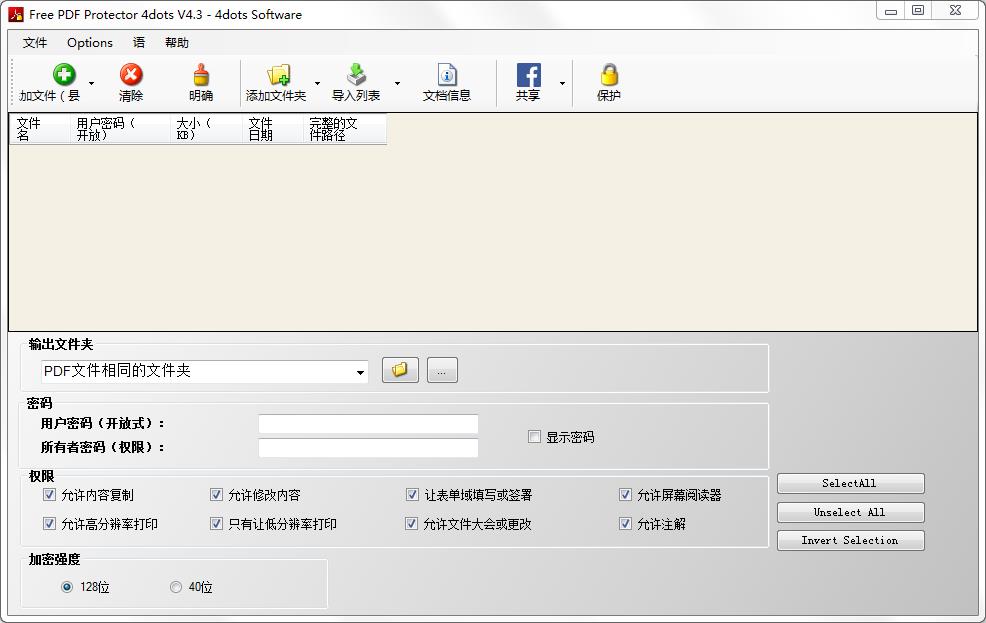Uncheck 允许修改内容 permission
This screenshot has width=986, height=623.
(x=216, y=495)
